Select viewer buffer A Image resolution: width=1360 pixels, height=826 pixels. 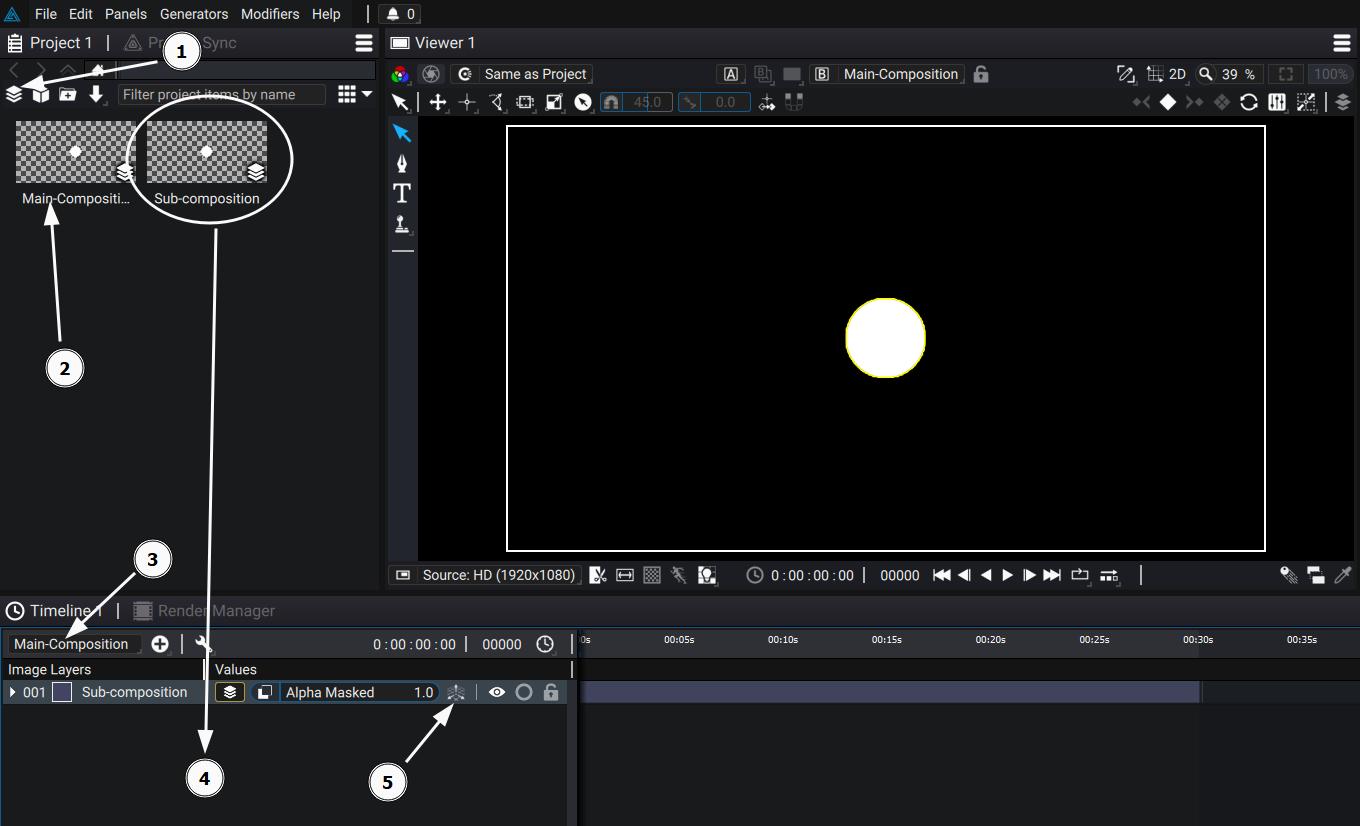click(731, 74)
